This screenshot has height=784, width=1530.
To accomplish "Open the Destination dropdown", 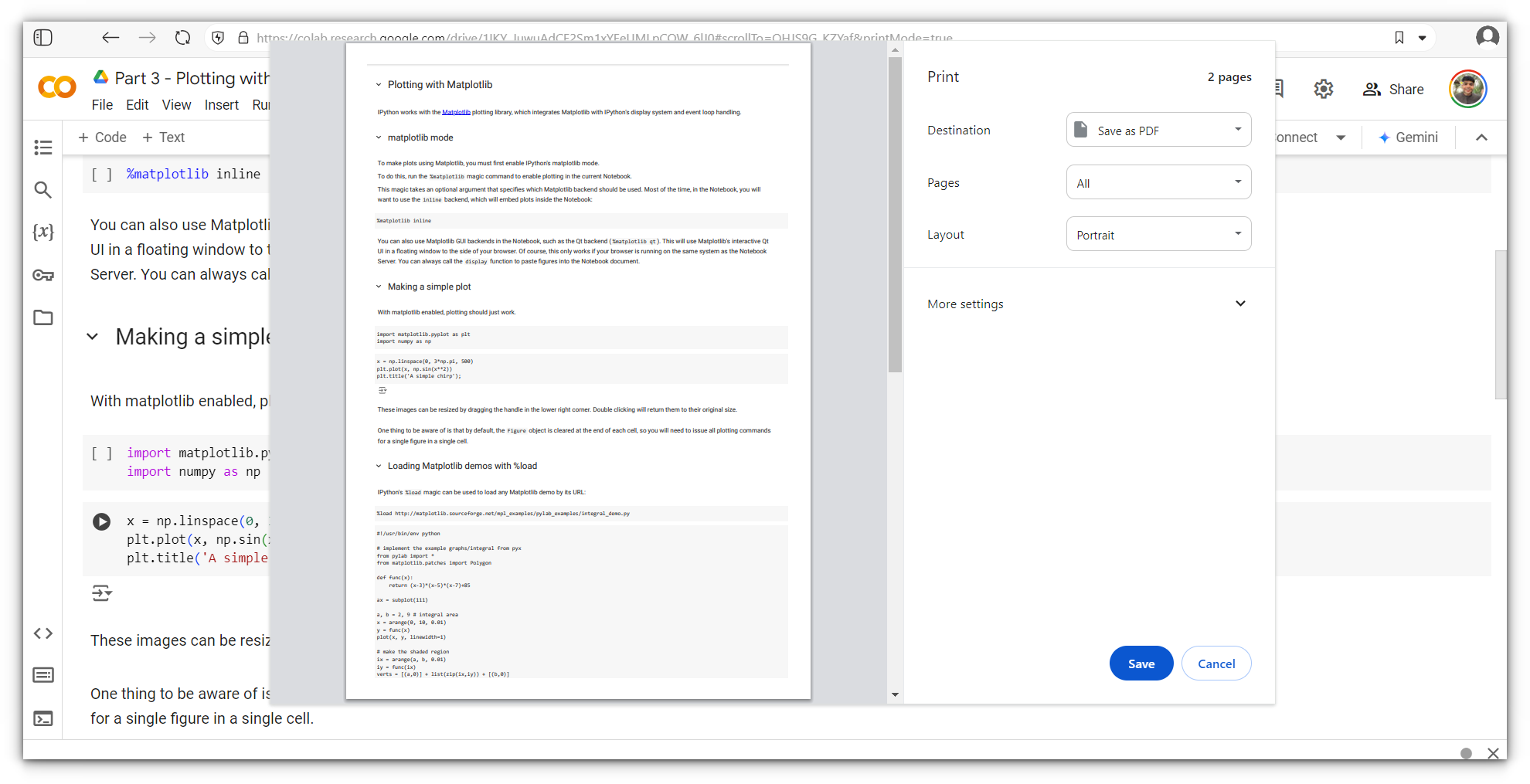I will click(x=1158, y=130).
